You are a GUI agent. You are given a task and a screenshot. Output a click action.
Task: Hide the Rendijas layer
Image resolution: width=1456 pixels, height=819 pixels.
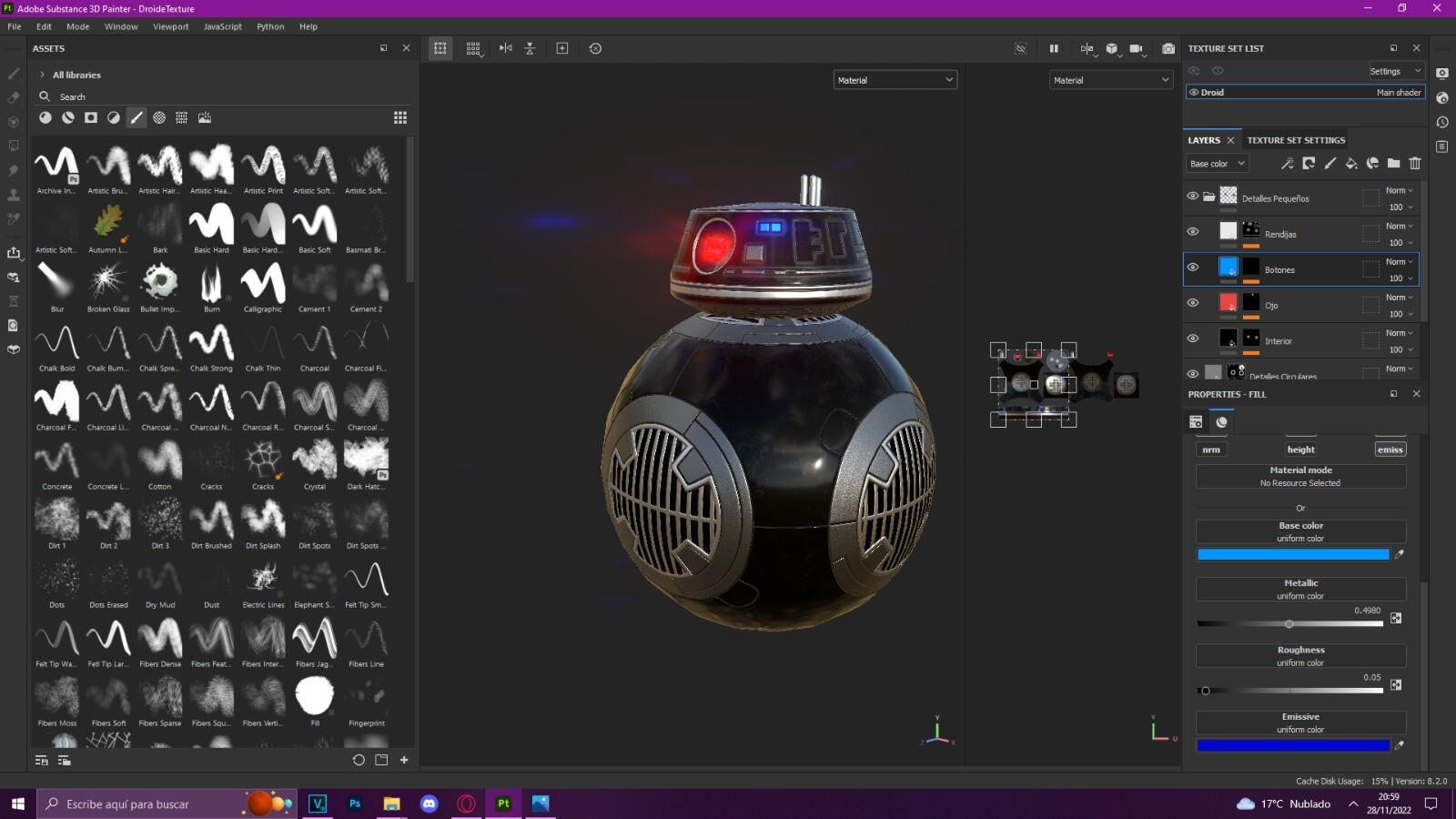coord(1193,231)
